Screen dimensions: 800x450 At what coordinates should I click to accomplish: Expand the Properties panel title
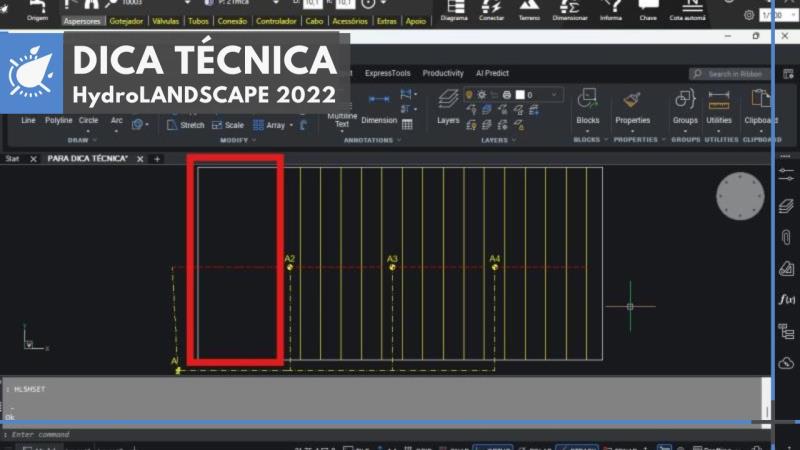(x=639, y=140)
